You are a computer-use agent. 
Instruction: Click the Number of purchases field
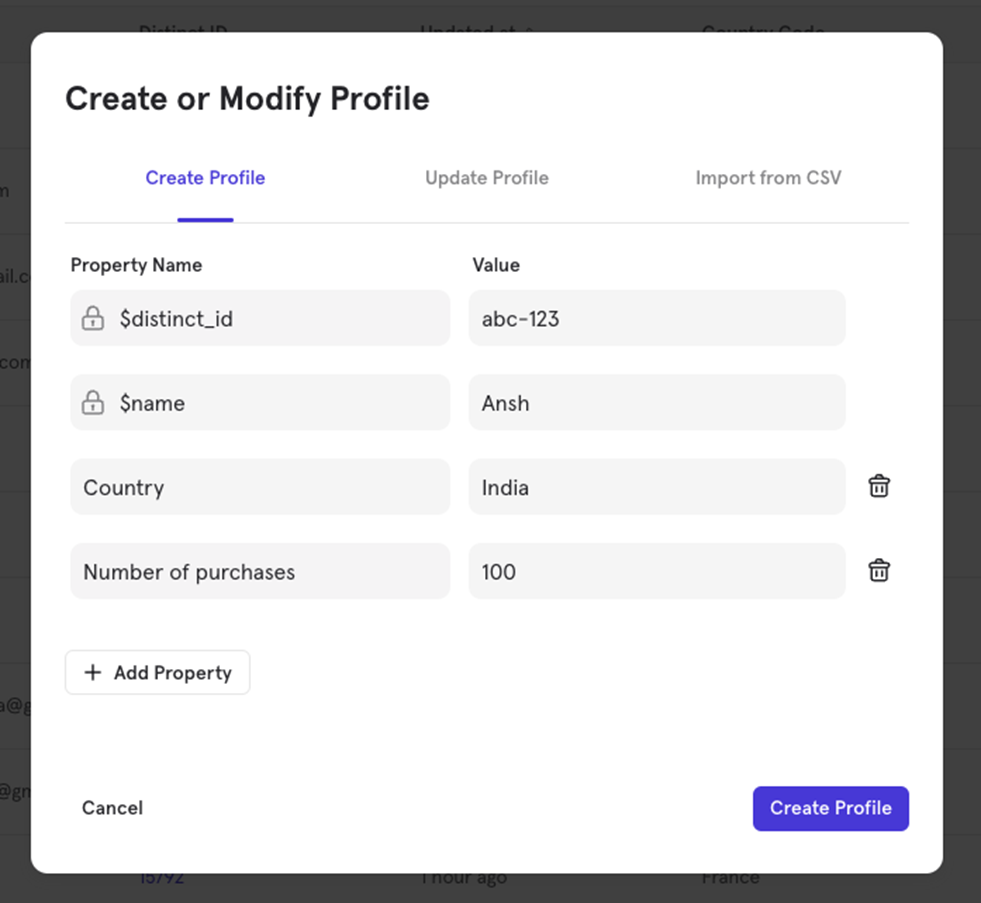259,571
